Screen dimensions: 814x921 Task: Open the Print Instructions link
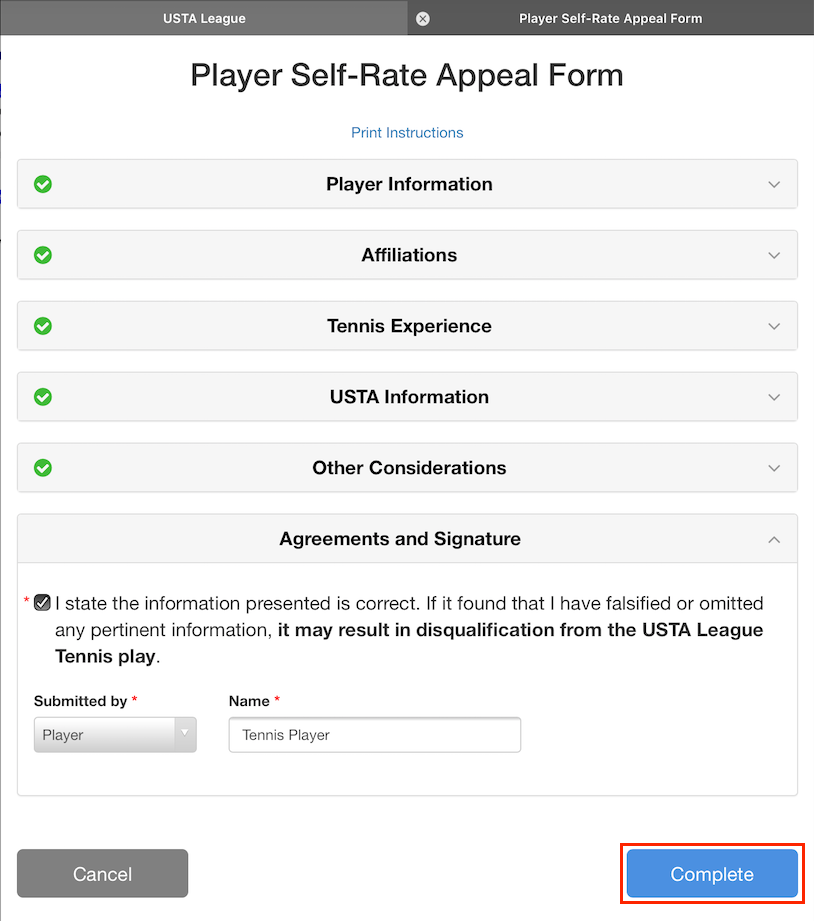point(407,133)
